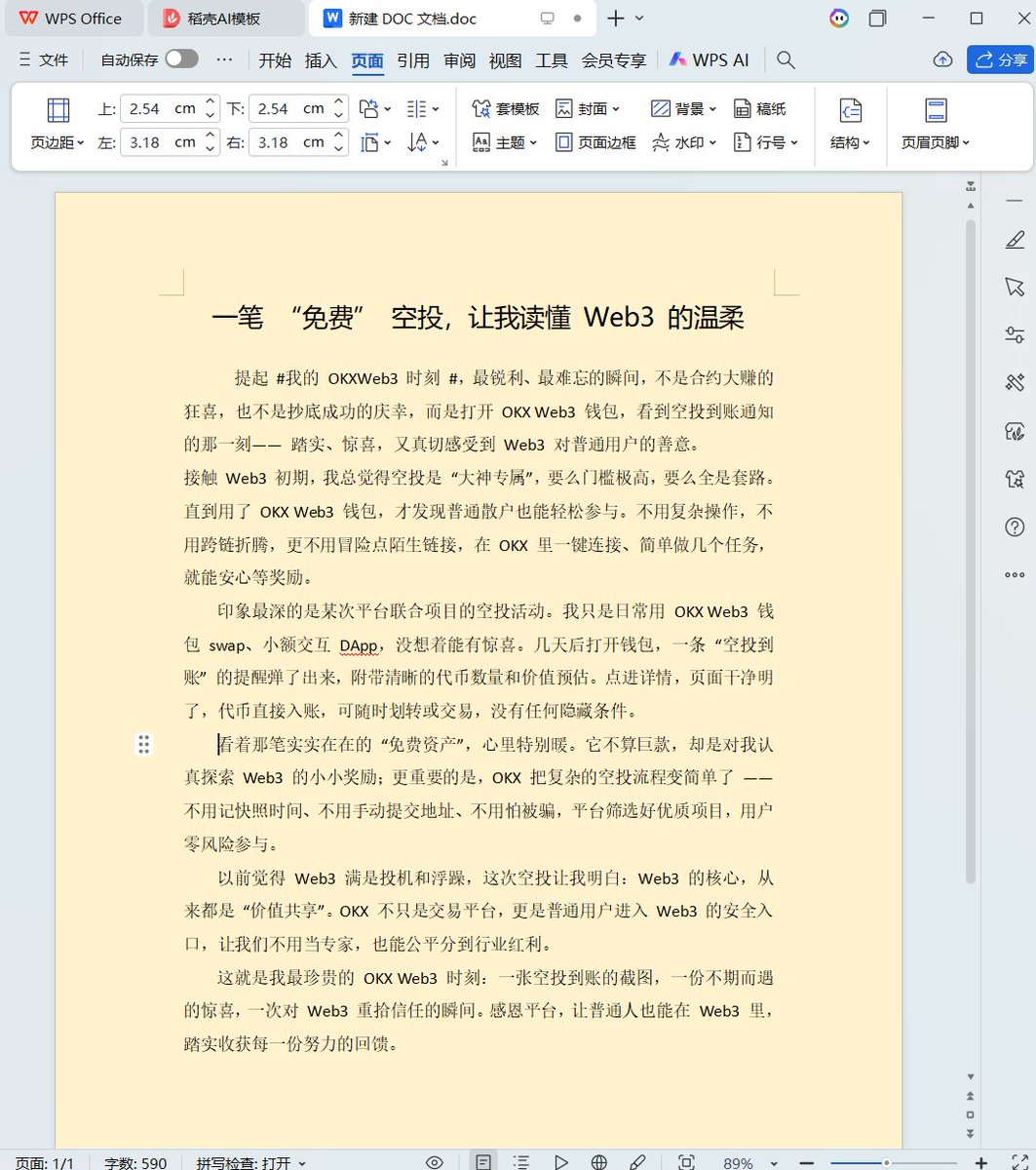Open the settings sliders icon in sidebar

[1015, 334]
